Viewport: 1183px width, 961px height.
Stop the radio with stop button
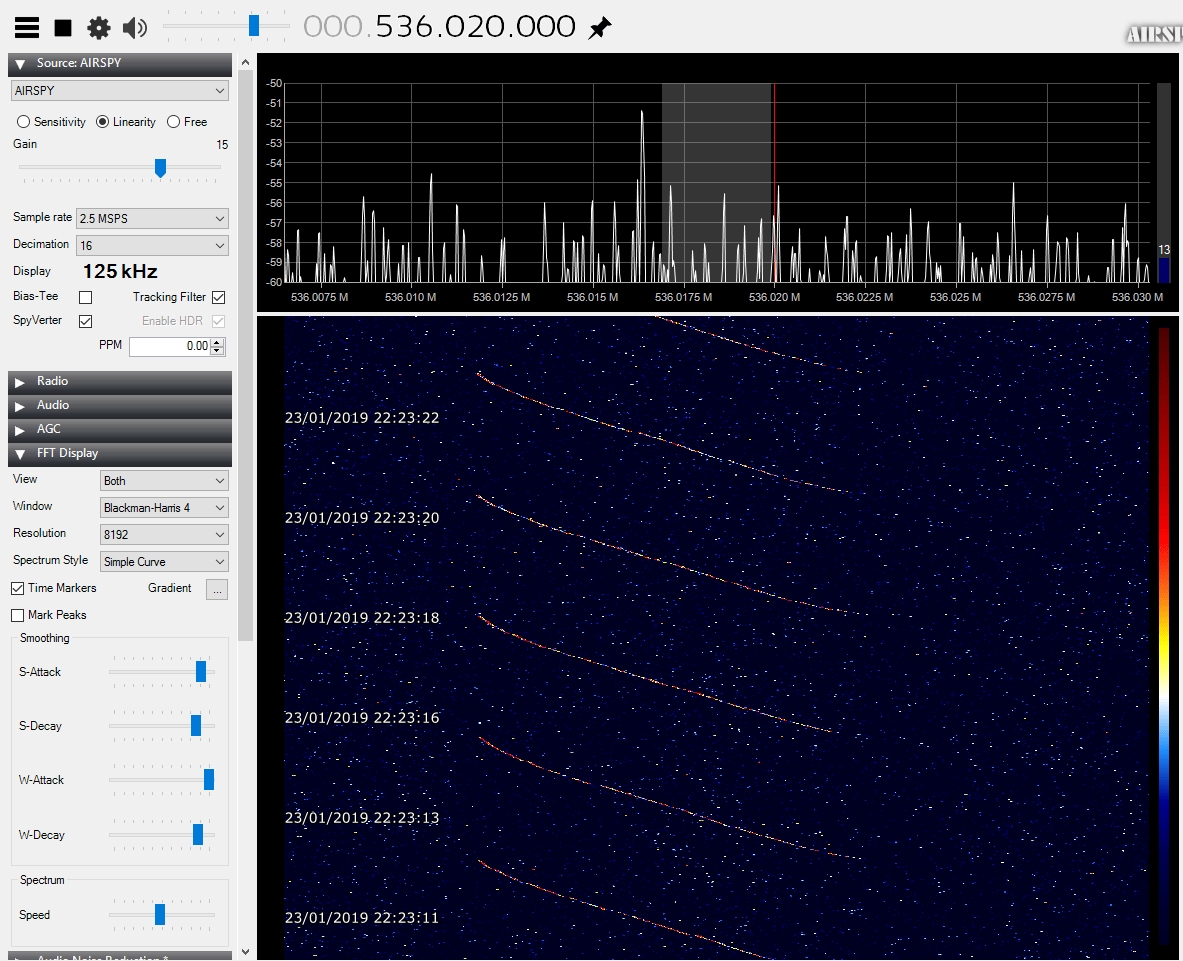[x=63, y=28]
